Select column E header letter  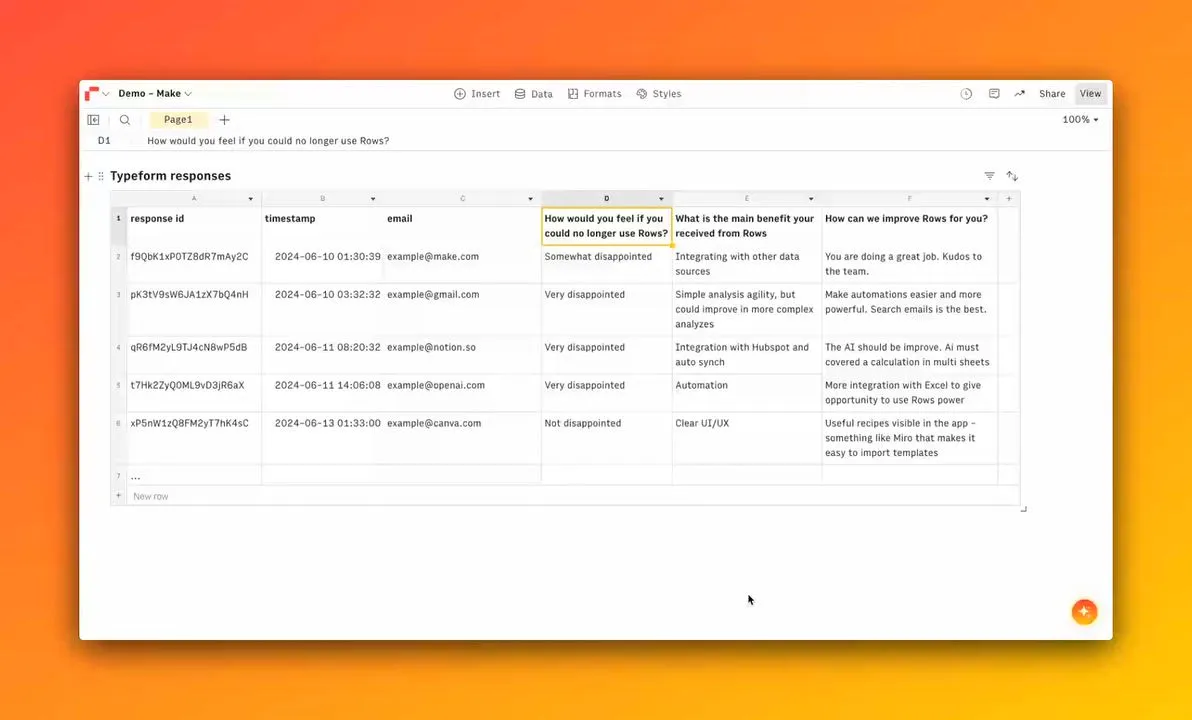[747, 198]
